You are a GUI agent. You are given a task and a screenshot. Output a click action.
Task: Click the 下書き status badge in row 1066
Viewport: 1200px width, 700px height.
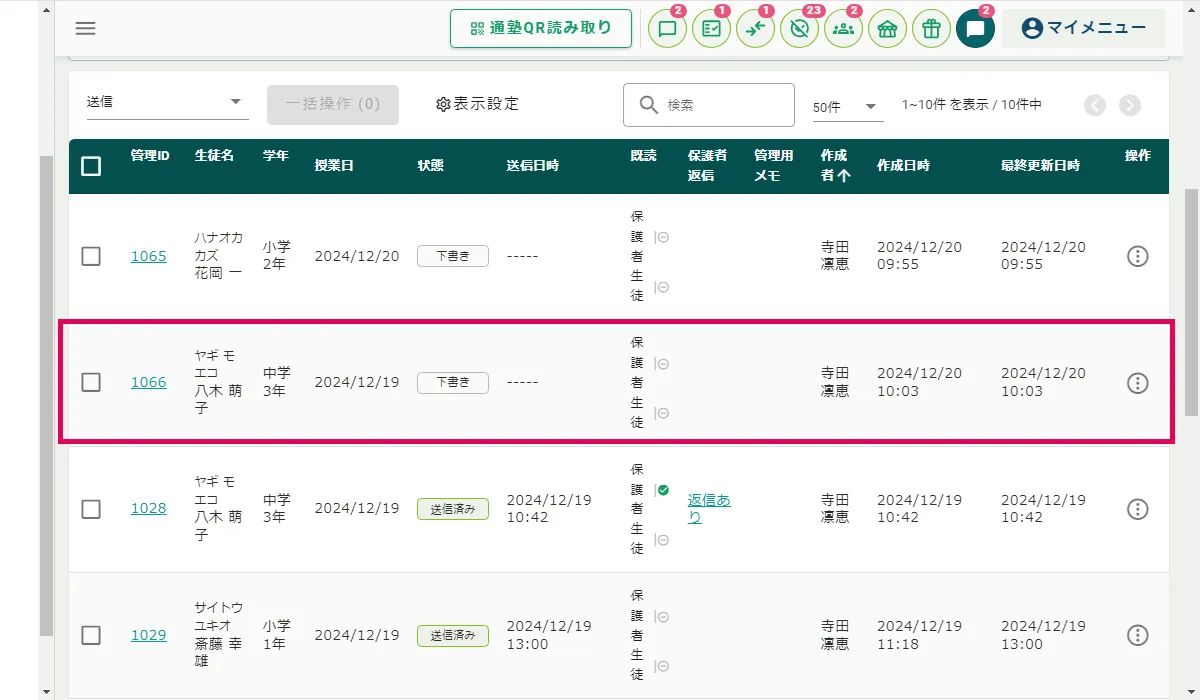coord(453,382)
